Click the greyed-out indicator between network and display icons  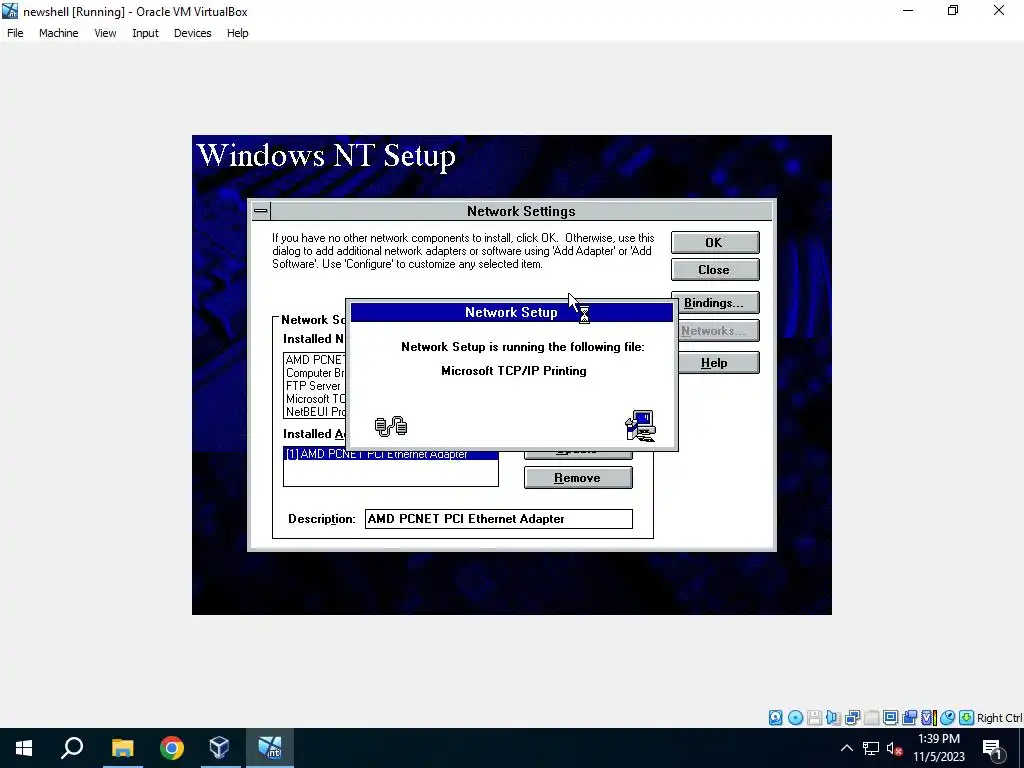pyautogui.click(x=871, y=718)
